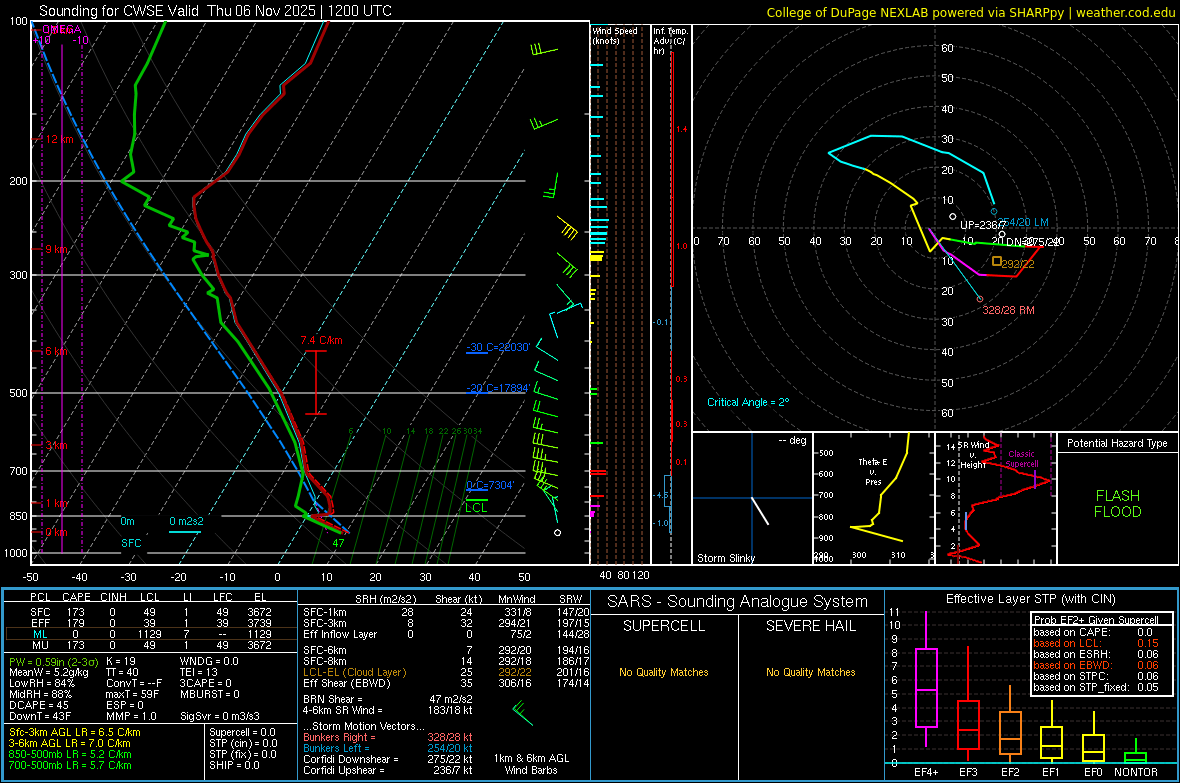
Task: Select the SFC parcel row in table
Action: pos(151,612)
